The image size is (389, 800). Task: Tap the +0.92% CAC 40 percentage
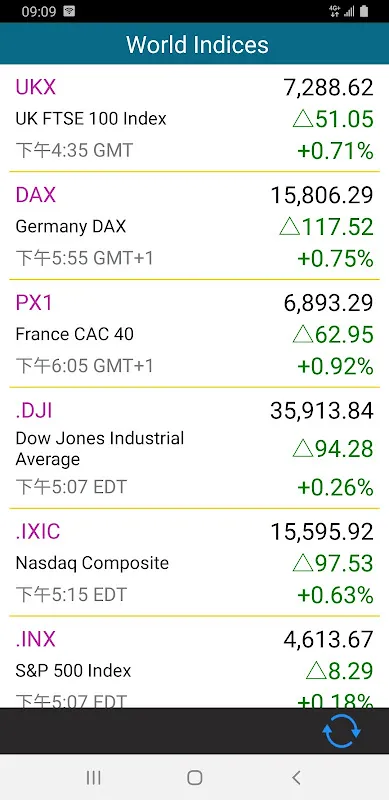[x=335, y=367]
